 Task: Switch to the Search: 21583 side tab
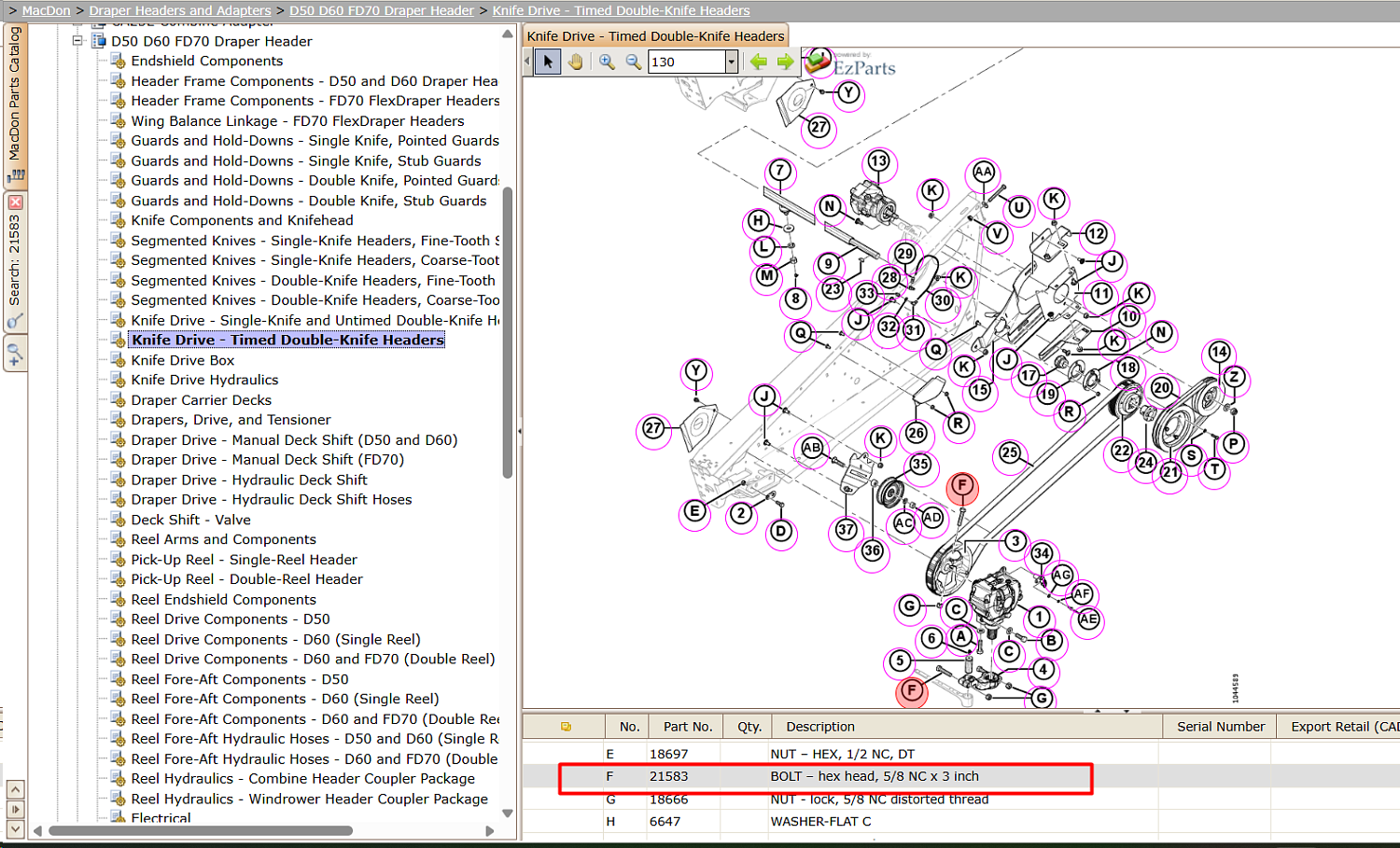pyautogui.click(x=15, y=261)
